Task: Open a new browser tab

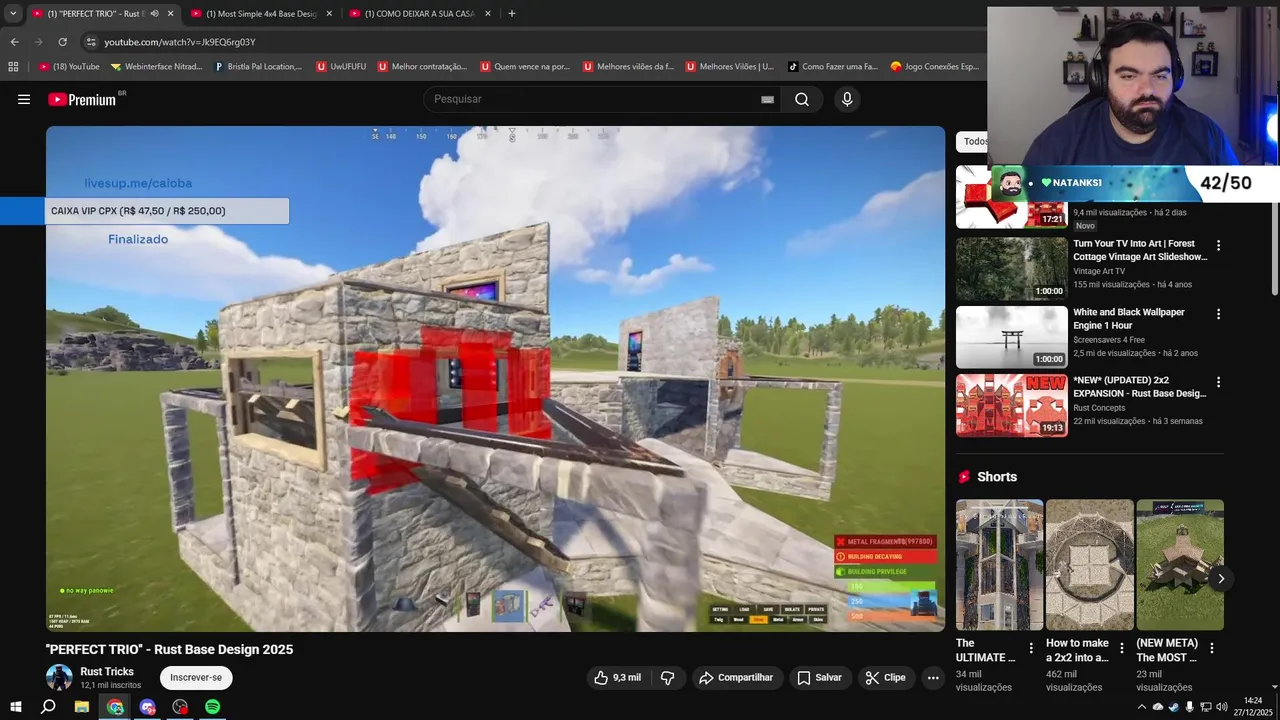Action: point(512,14)
